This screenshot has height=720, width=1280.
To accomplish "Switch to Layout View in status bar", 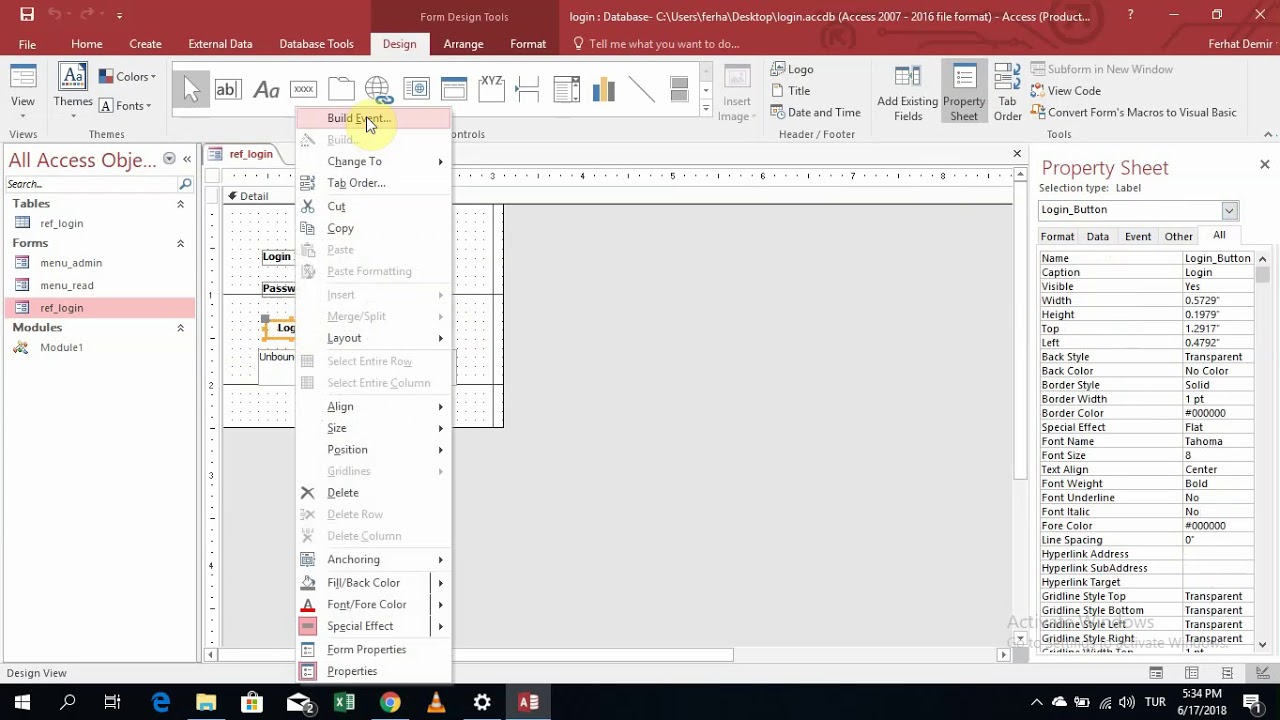I will click(x=1227, y=673).
